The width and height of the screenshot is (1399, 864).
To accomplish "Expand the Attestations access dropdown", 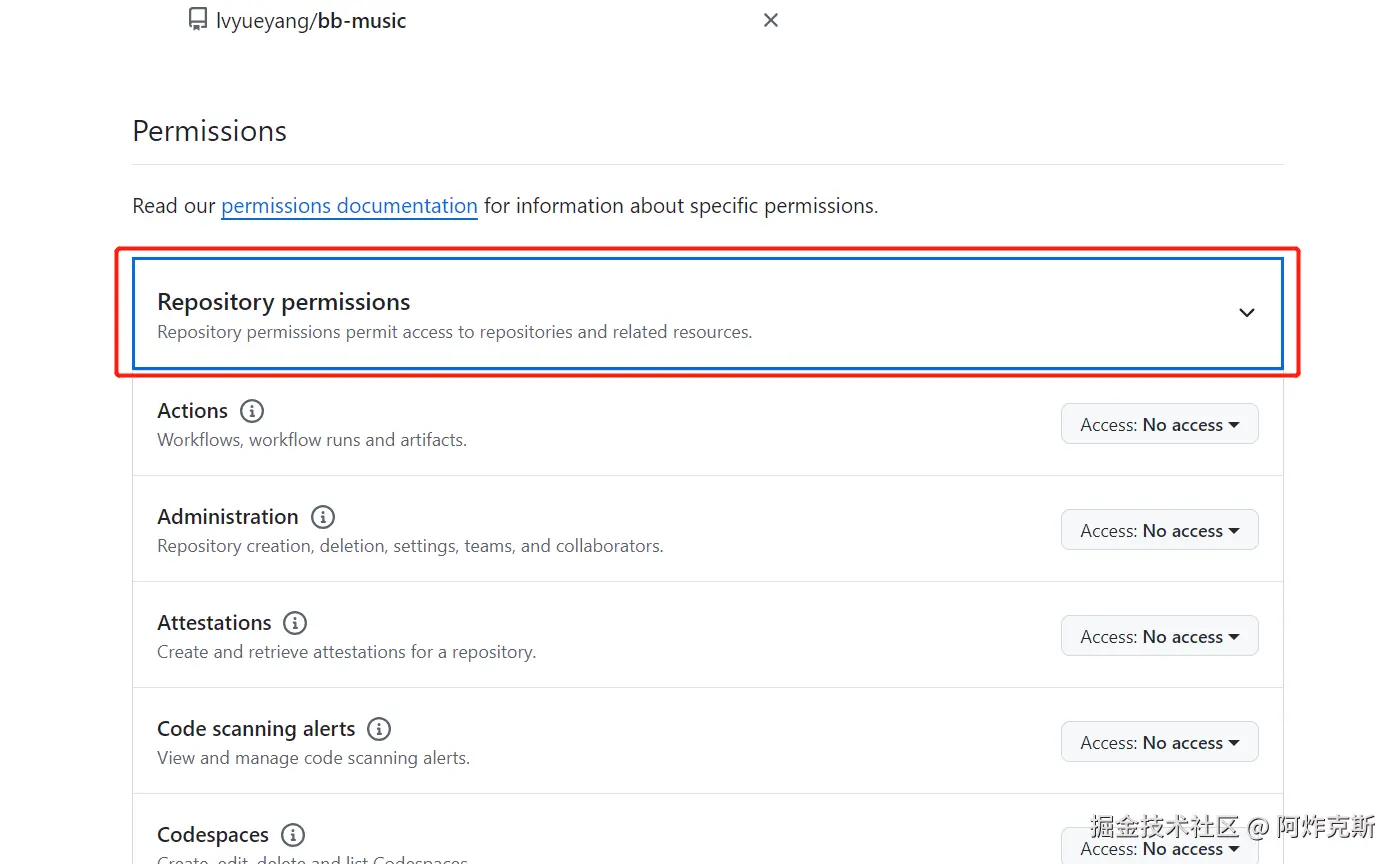I will (x=1159, y=637).
